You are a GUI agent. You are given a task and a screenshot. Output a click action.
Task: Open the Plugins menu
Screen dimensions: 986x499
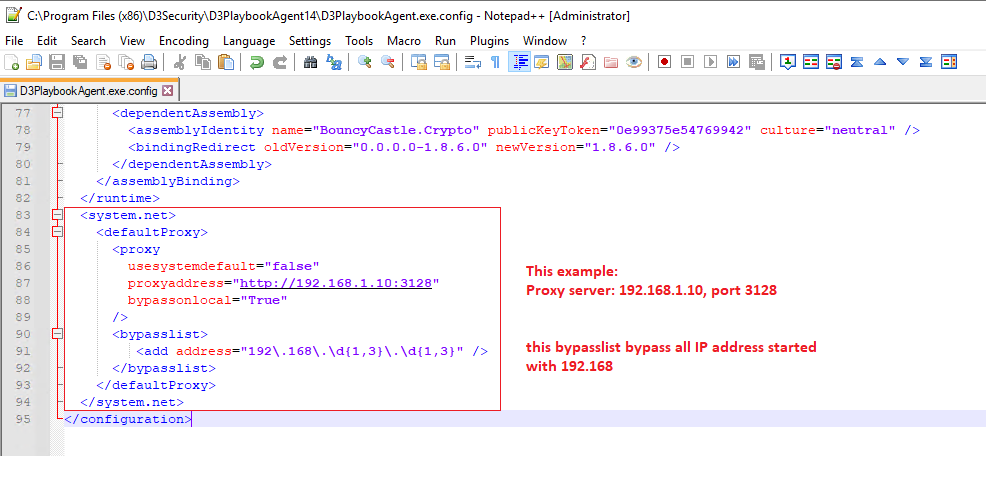[489, 41]
